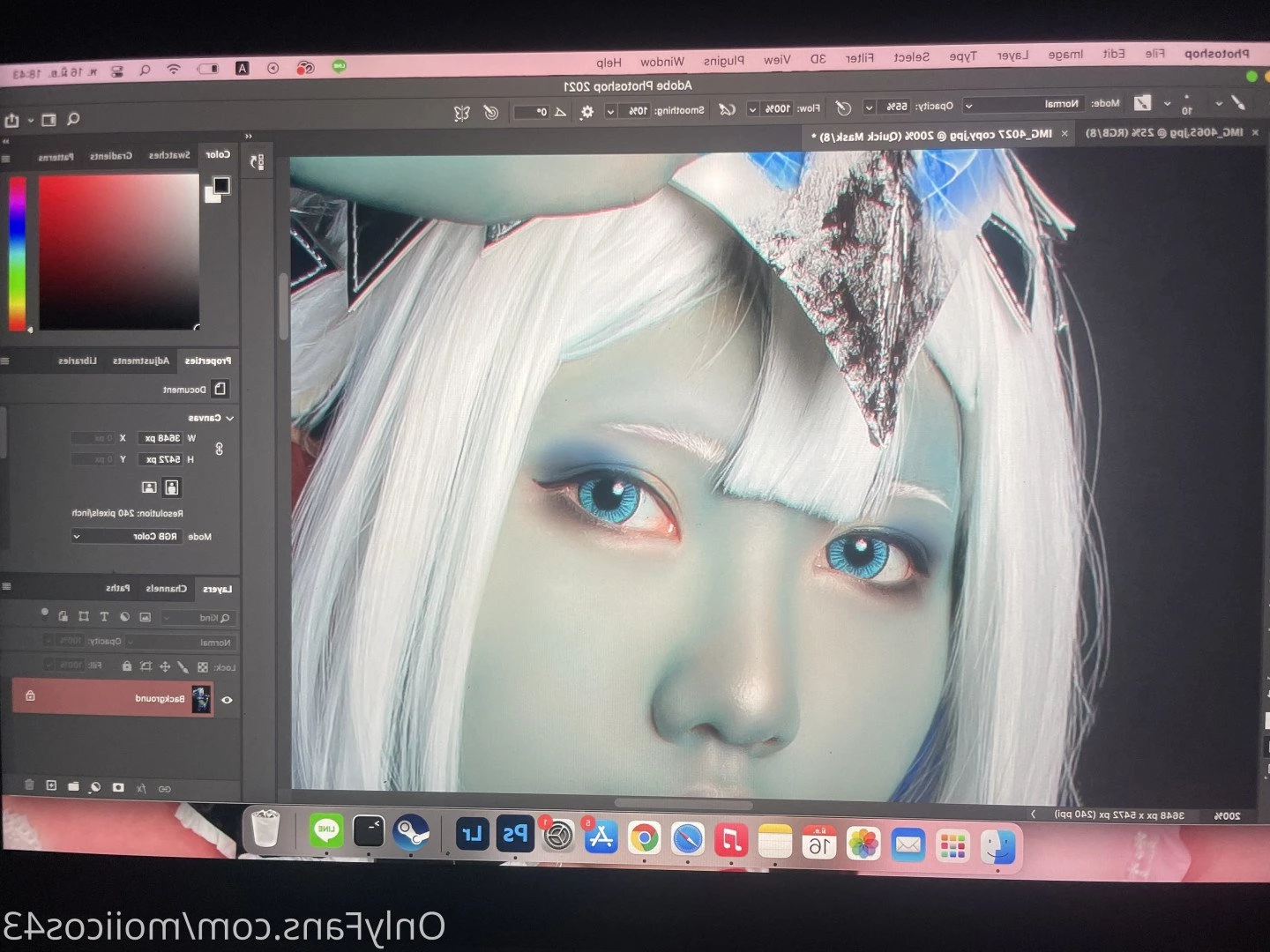Click the Background layer thumbnail
Viewport: 1270px width, 952px height.
pos(202,700)
